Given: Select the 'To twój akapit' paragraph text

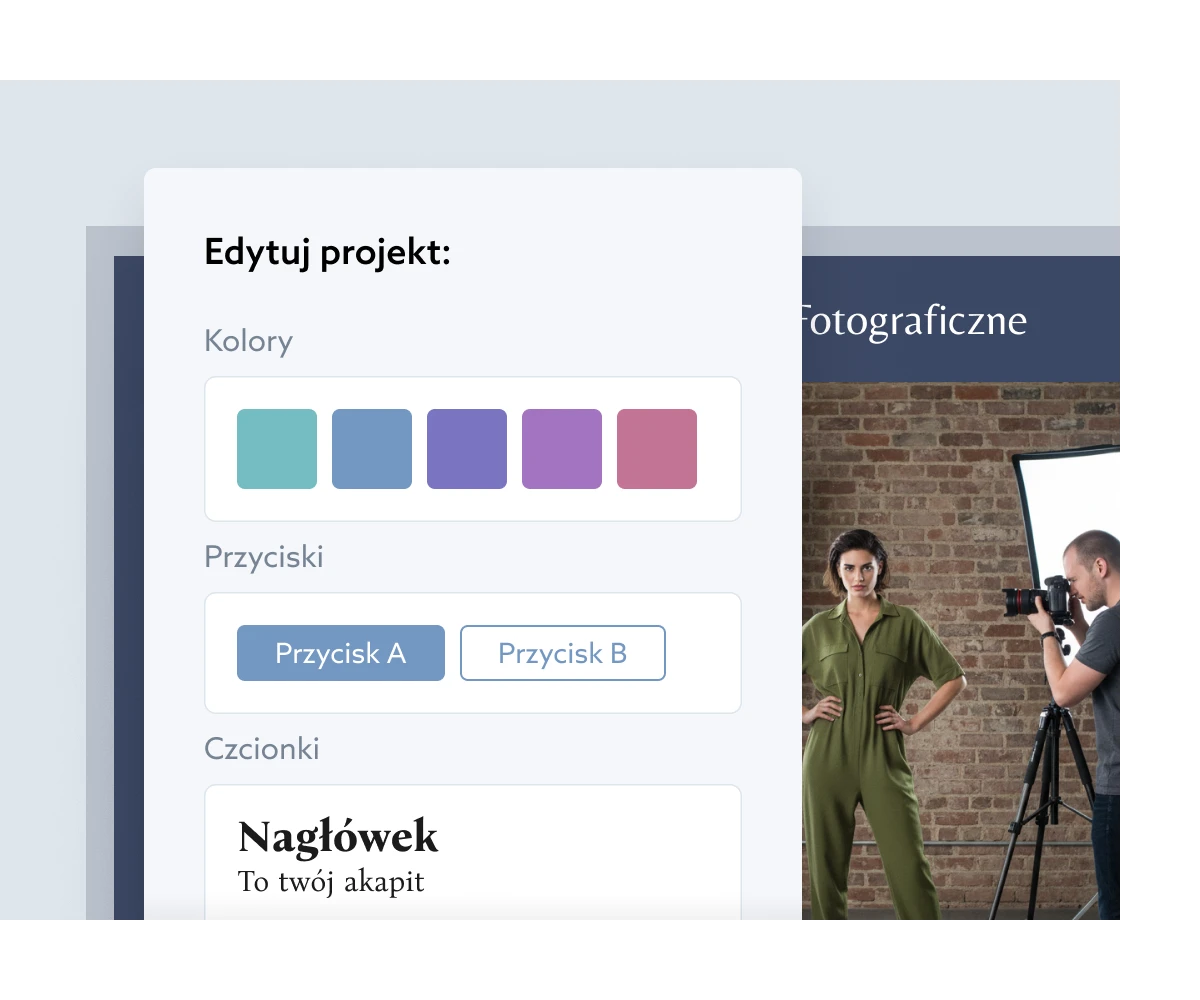Looking at the screenshot, I should coord(331,882).
